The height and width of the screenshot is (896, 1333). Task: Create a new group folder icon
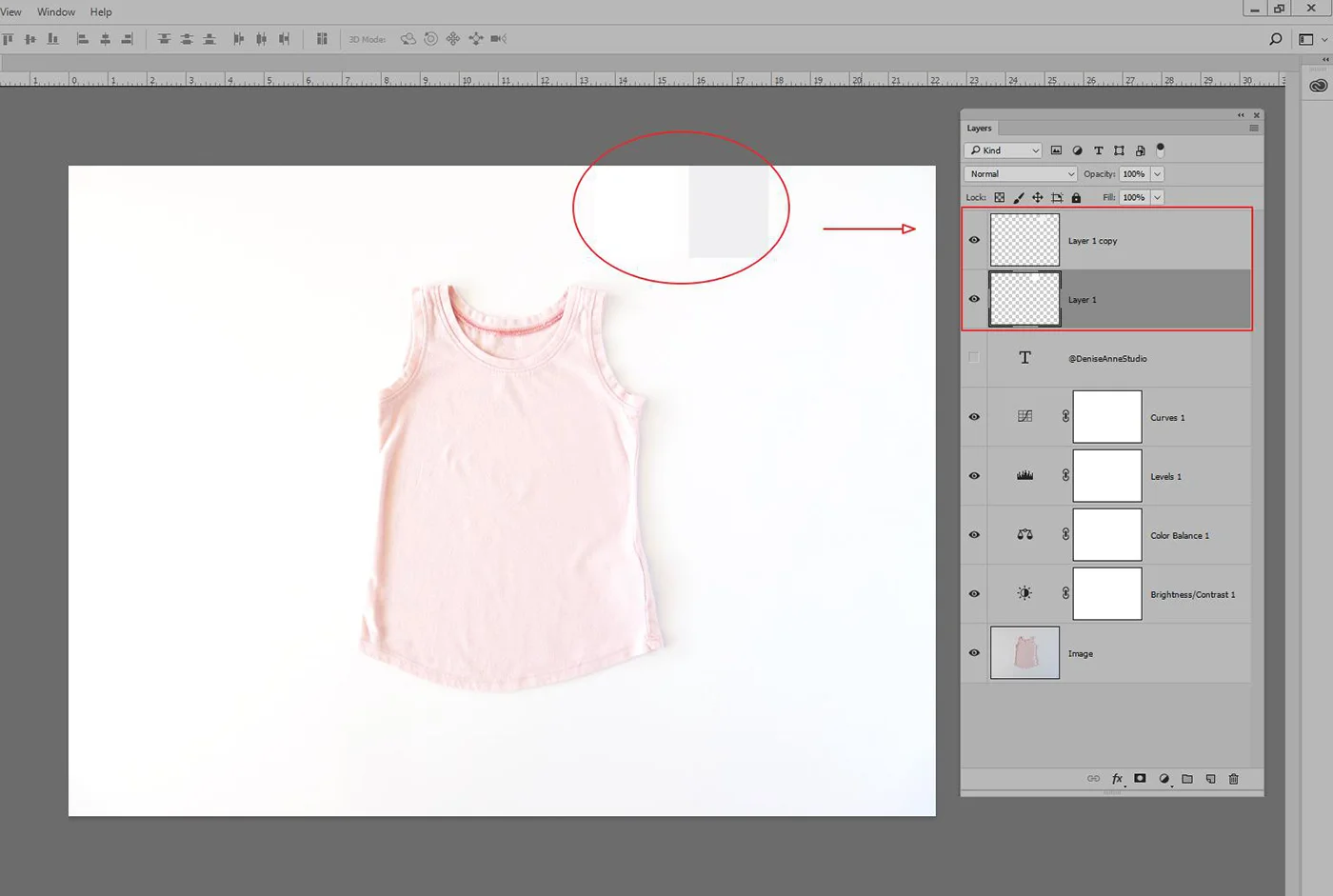[1187, 779]
